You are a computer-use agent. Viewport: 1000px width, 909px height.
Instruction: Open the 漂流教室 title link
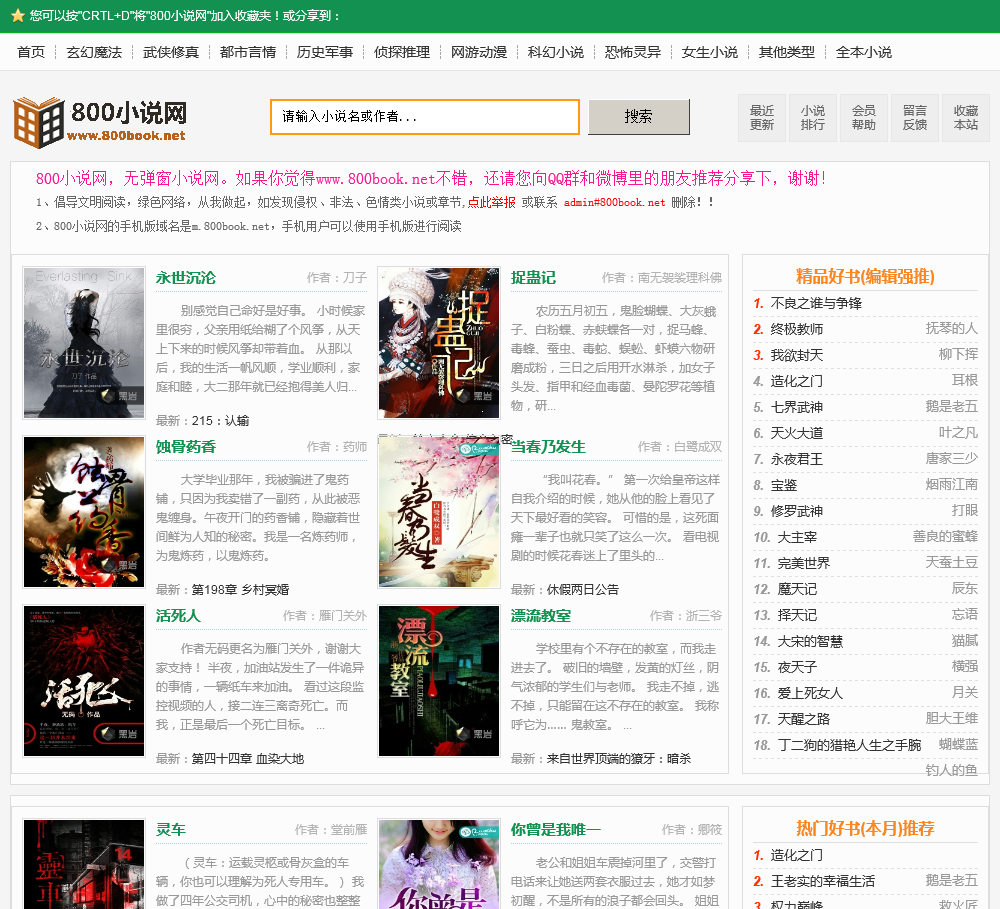click(x=541, y=616)
